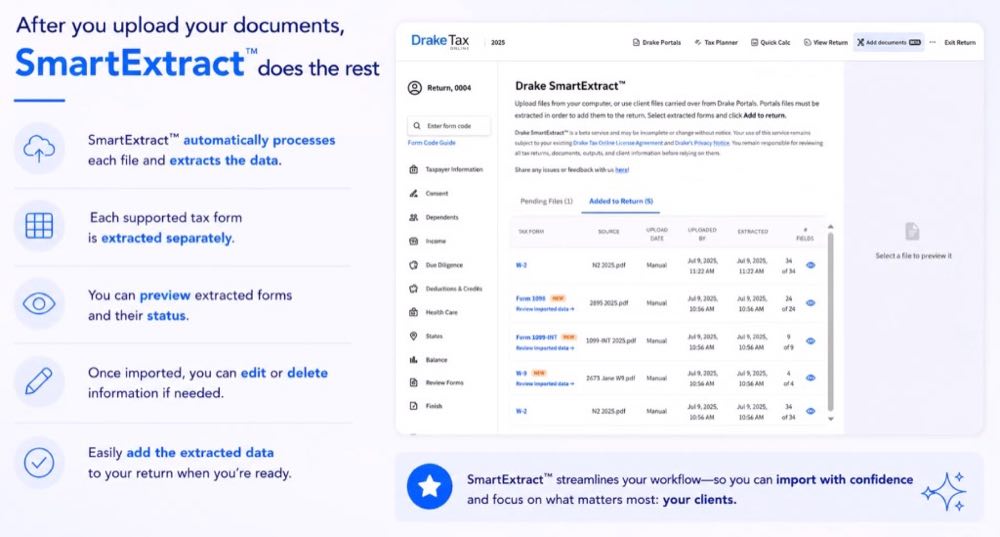Click the Source column header
Screen dimensions: 1000x537
pyautogui.click(x=608, y=232)
